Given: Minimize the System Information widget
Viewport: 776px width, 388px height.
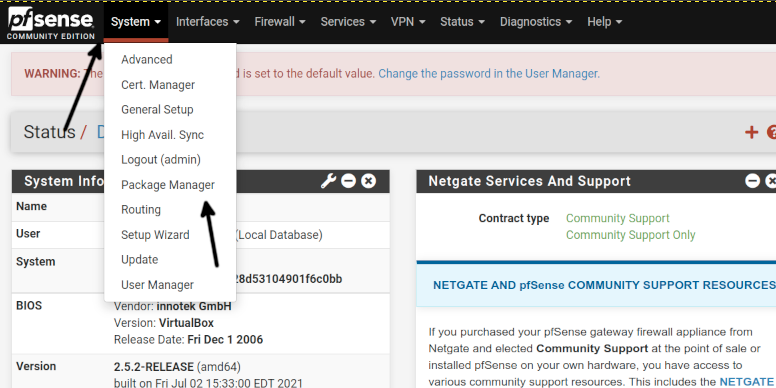Looking at the screenshot, I should (x=348, y=181).
